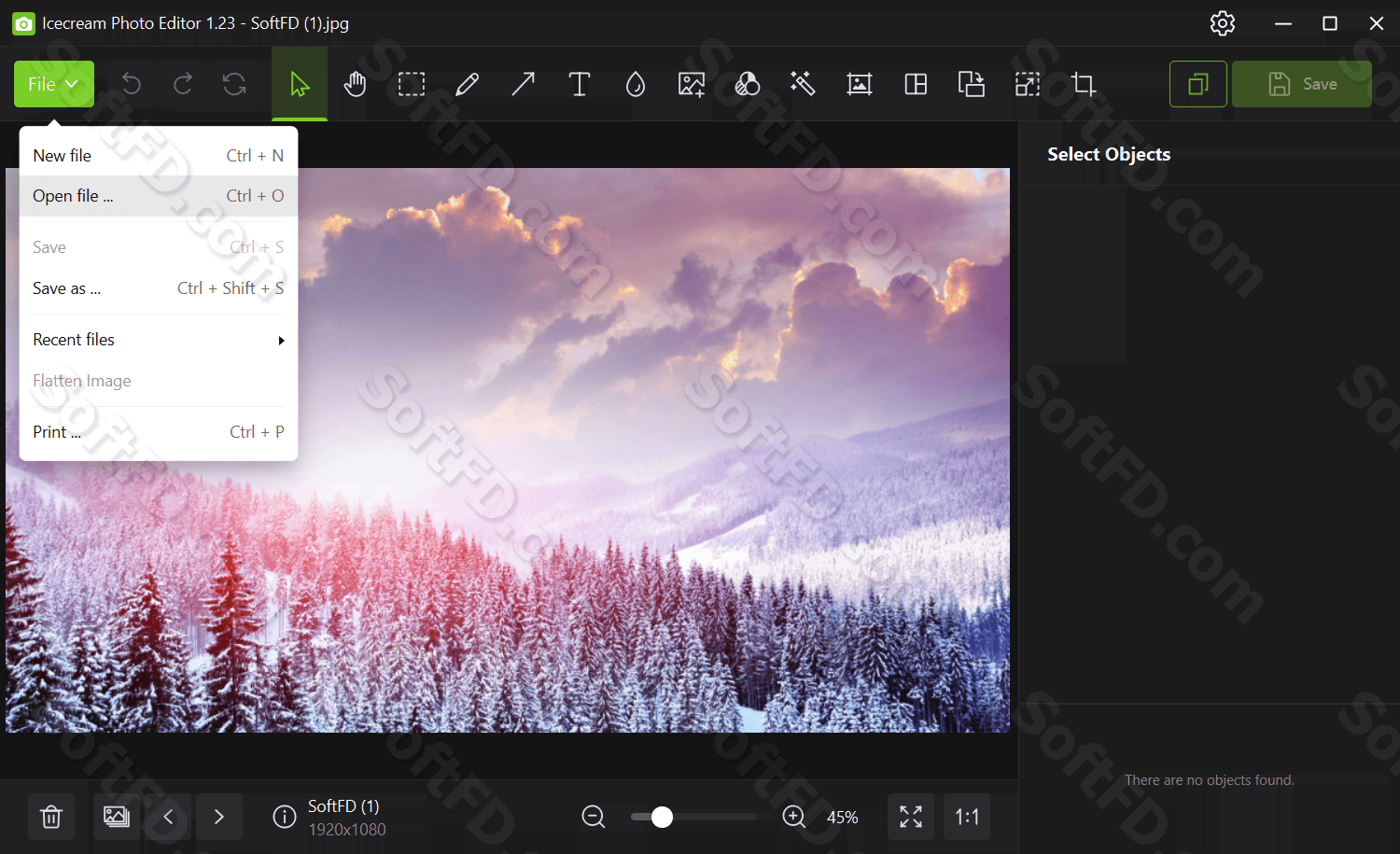1400x854 pixels.
Task: Click the green copy button beside Save
Action: click(x=1198, y=84)
